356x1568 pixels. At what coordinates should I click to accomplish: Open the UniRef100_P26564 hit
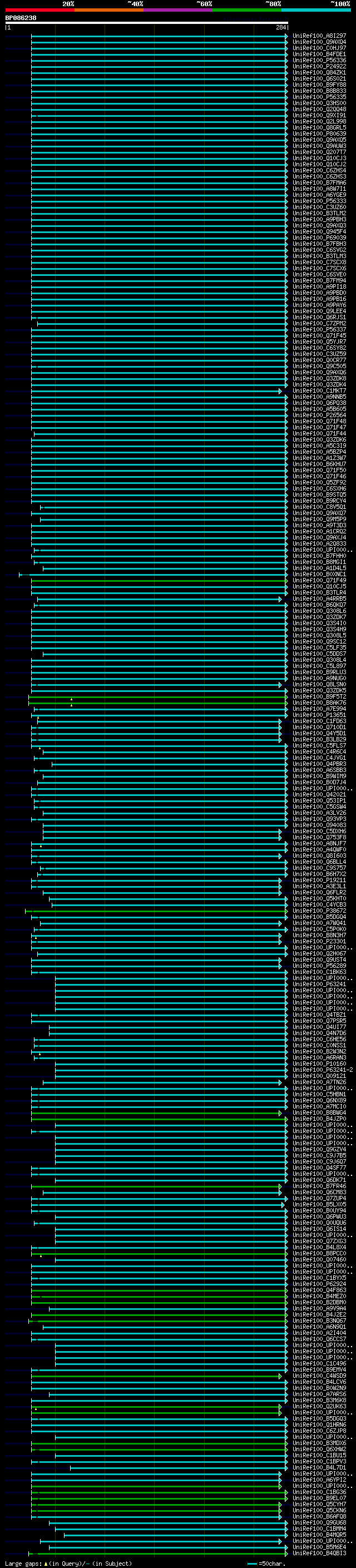point(319,415)
